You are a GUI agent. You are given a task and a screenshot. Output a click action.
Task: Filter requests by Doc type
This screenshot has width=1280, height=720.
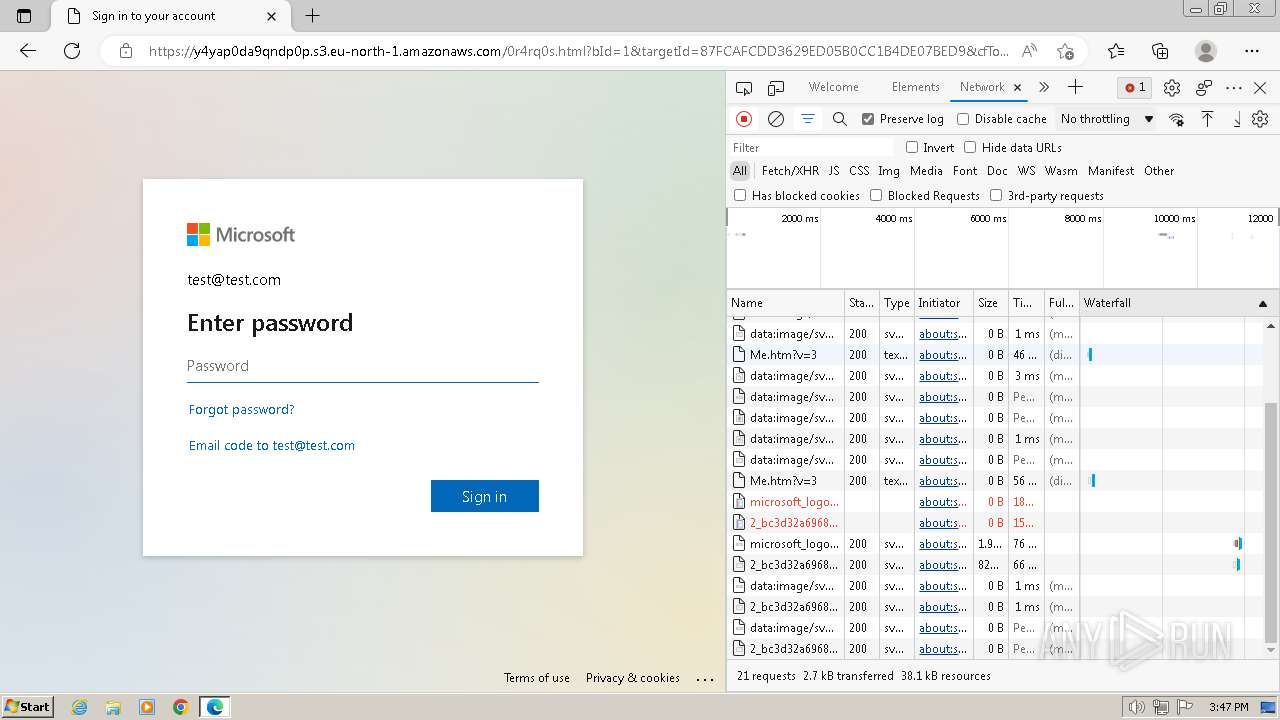[x=997, y=171]
